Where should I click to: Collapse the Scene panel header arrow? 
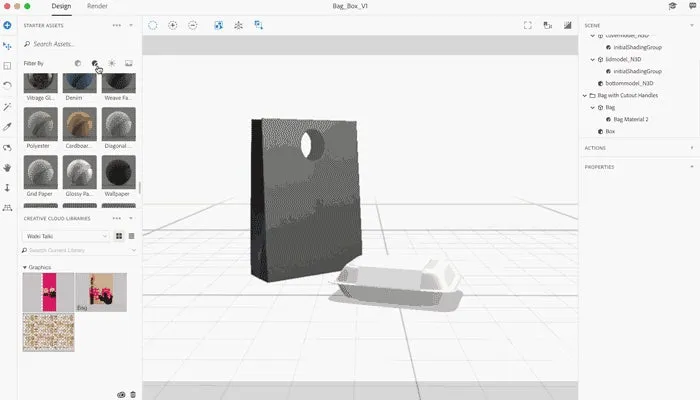point(692,25)
